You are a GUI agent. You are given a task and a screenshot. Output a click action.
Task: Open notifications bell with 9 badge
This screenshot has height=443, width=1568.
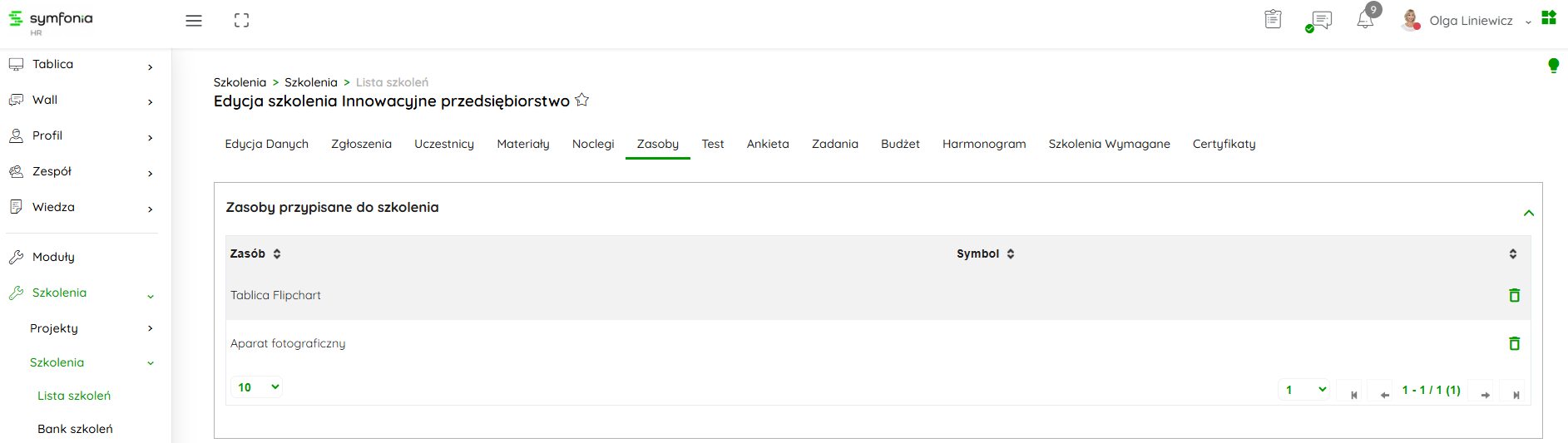tap(1365, 19)
